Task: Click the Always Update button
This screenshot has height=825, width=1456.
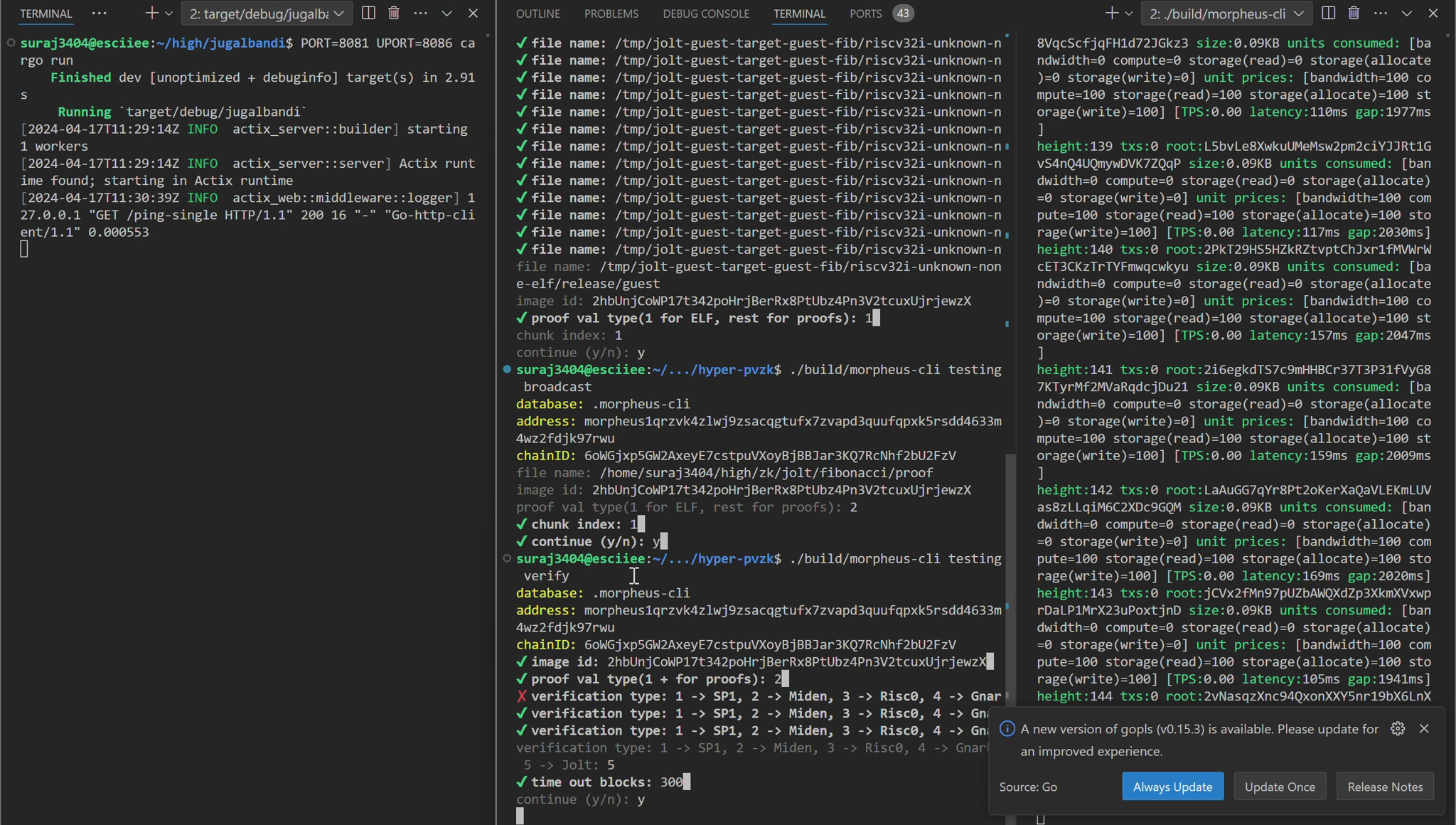Action: click(x=1172, y=787)
